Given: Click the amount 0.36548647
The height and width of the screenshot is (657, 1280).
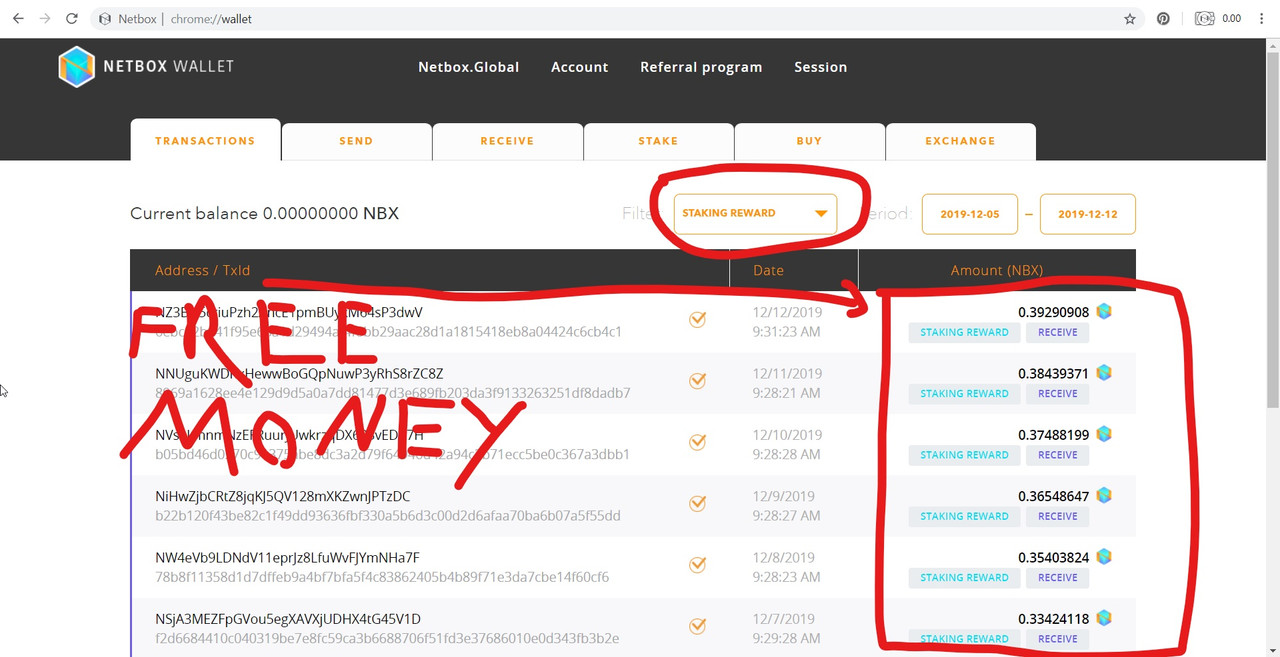Looking at the screenshot, I should (1053, 496).
